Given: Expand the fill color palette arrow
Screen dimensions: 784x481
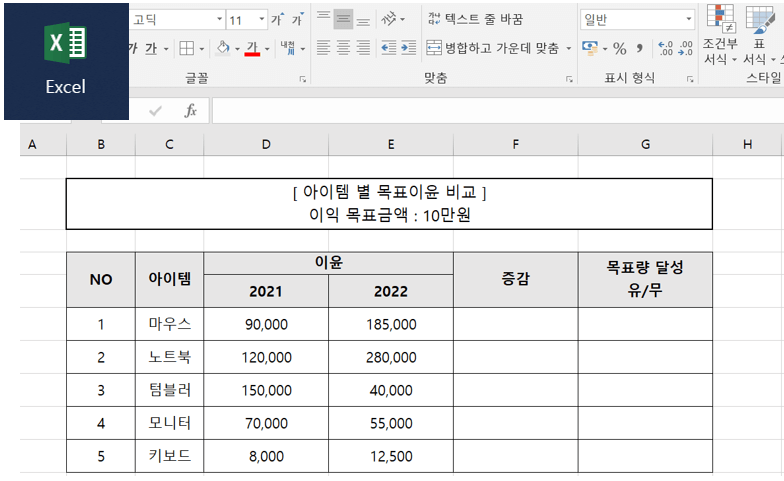Looking at the screenshot, I should pyautogui.click(x=237, y=49).
